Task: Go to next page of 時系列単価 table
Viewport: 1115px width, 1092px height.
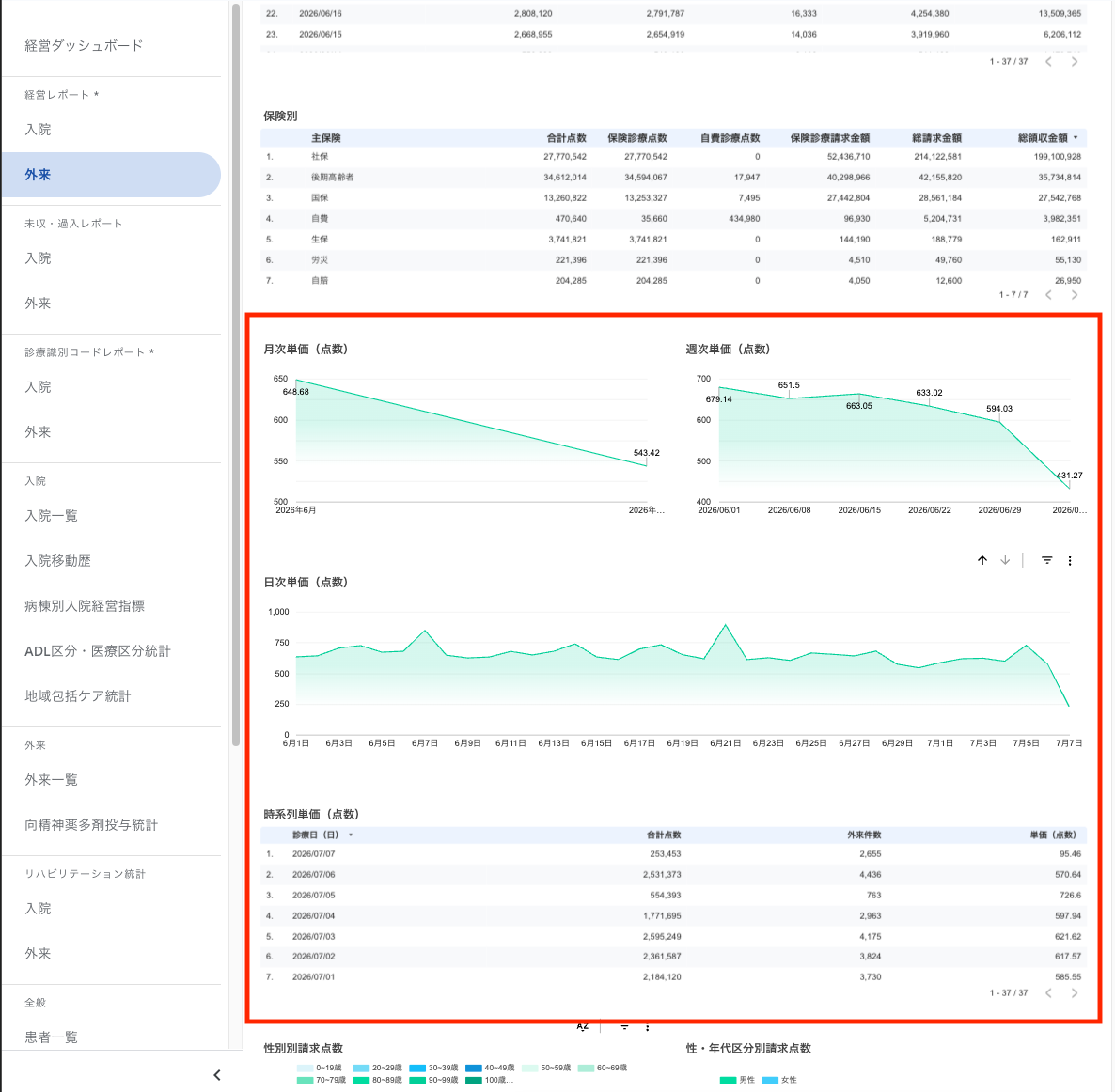Action: pyautogui.click(x=1075, y=993)
